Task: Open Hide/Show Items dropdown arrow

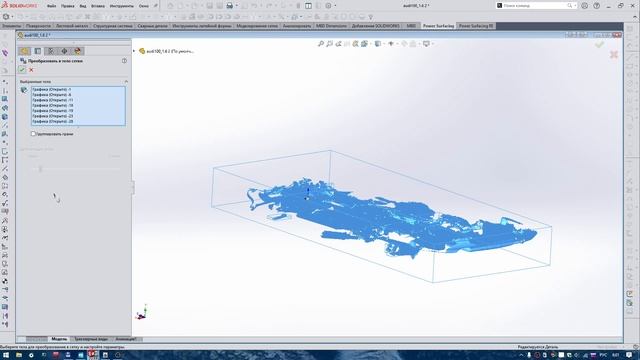Action: (x=397, y=44)
